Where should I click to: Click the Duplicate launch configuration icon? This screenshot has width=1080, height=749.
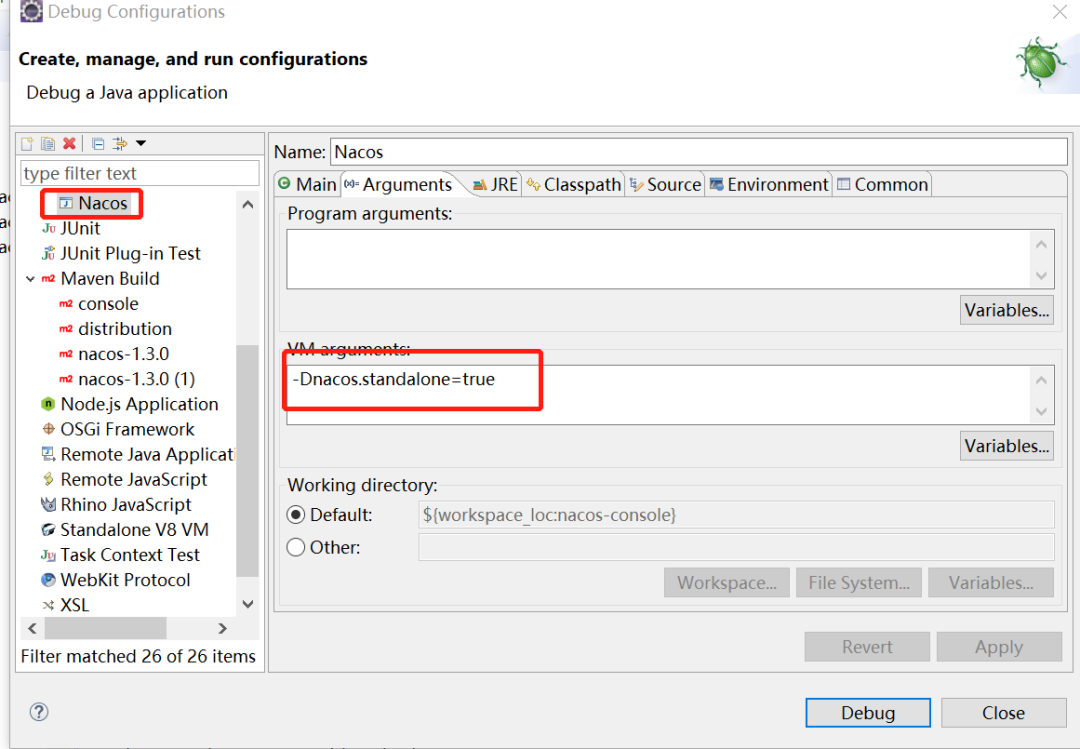tap(48, 144)
